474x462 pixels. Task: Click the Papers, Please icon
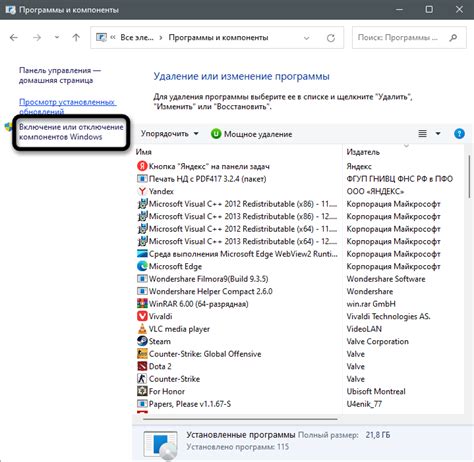142,404
